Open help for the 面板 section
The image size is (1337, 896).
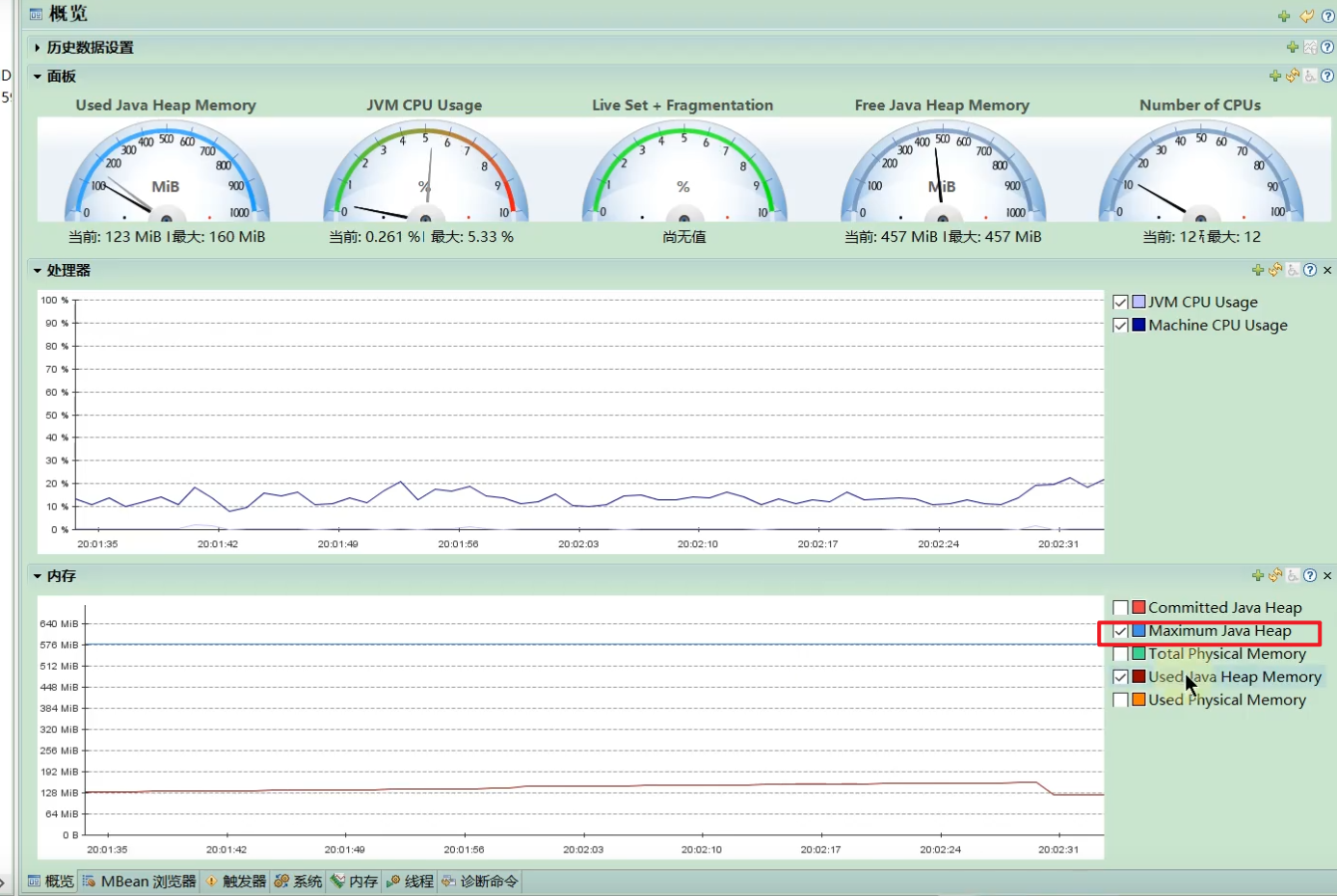tap(1327, 76)
